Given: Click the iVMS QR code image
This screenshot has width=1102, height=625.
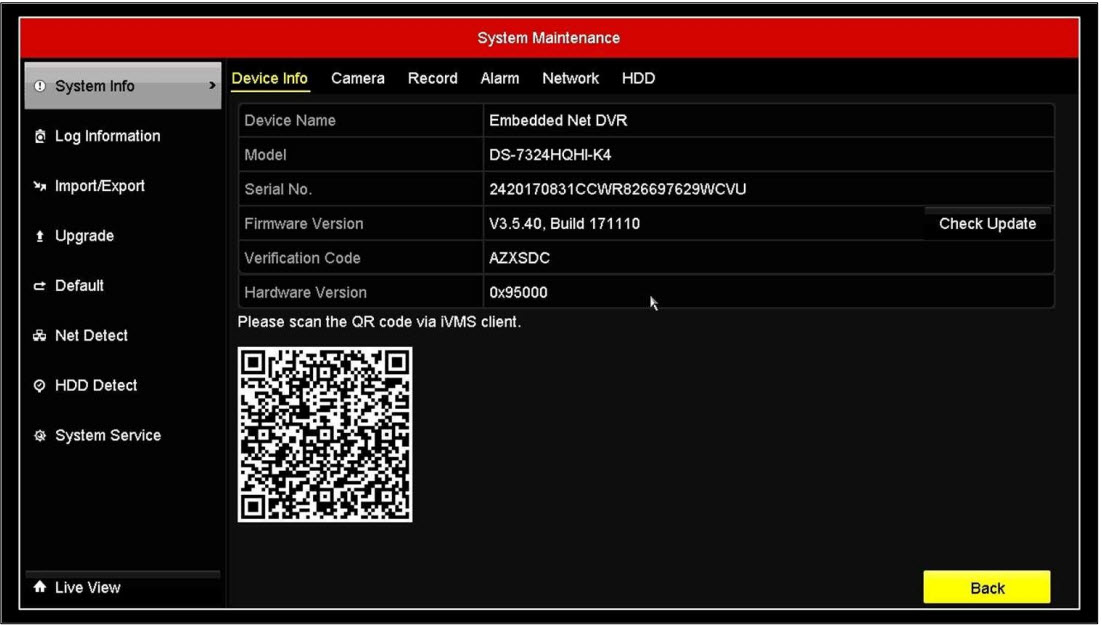Looking at the screenshot, I should point(325,434).
